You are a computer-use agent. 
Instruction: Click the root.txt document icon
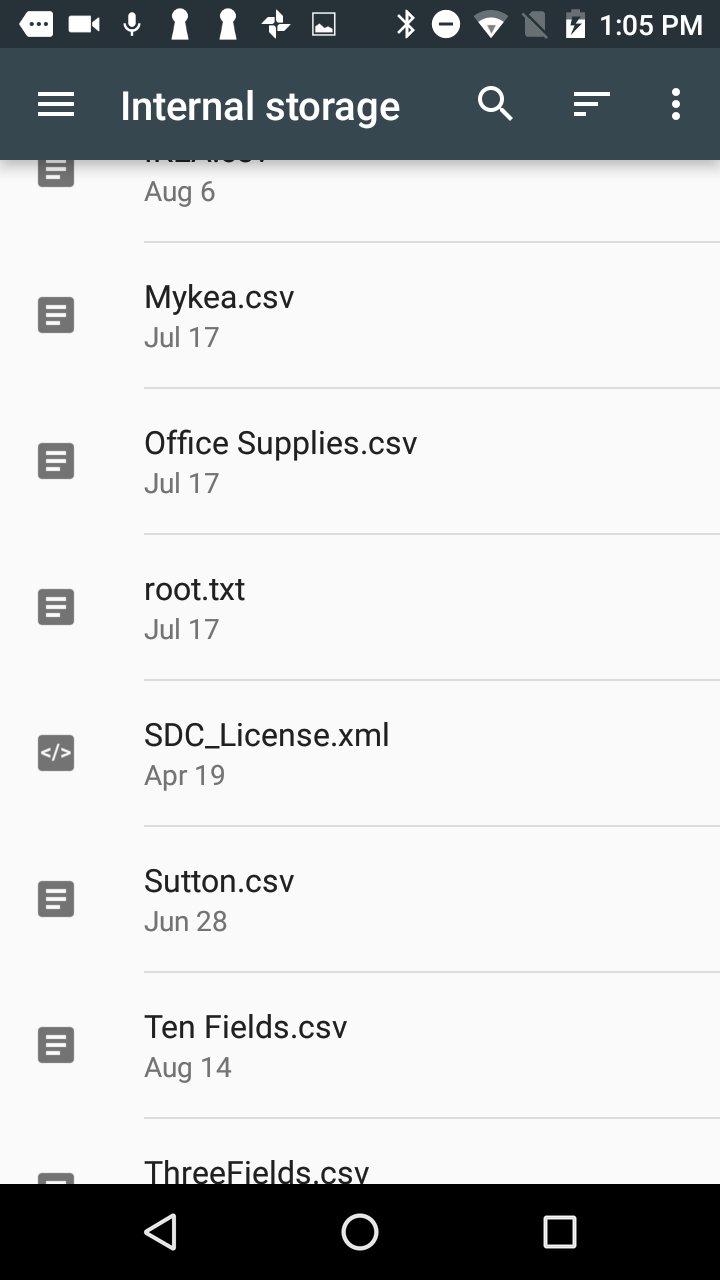[x=56, y=607]
